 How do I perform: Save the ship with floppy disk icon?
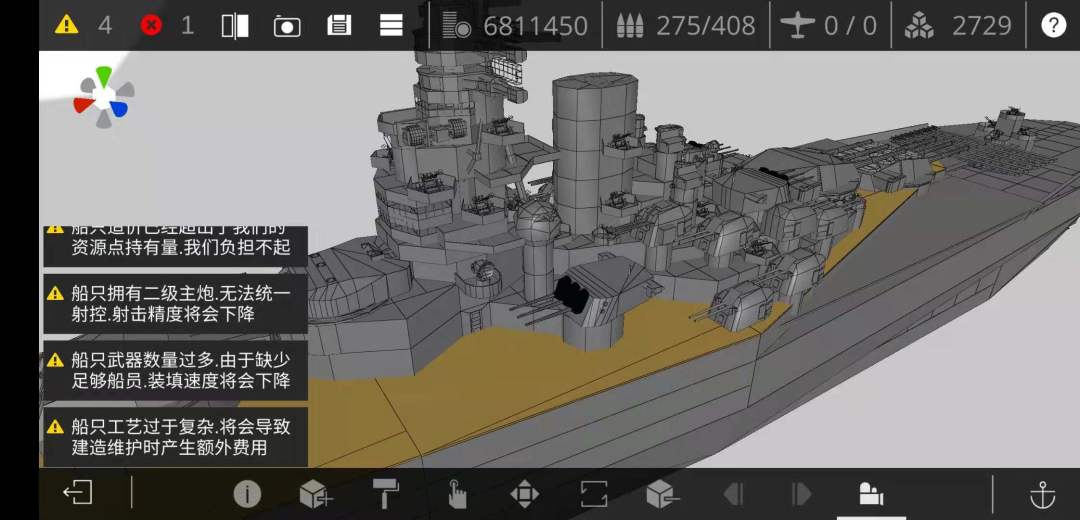pos(339,26)
